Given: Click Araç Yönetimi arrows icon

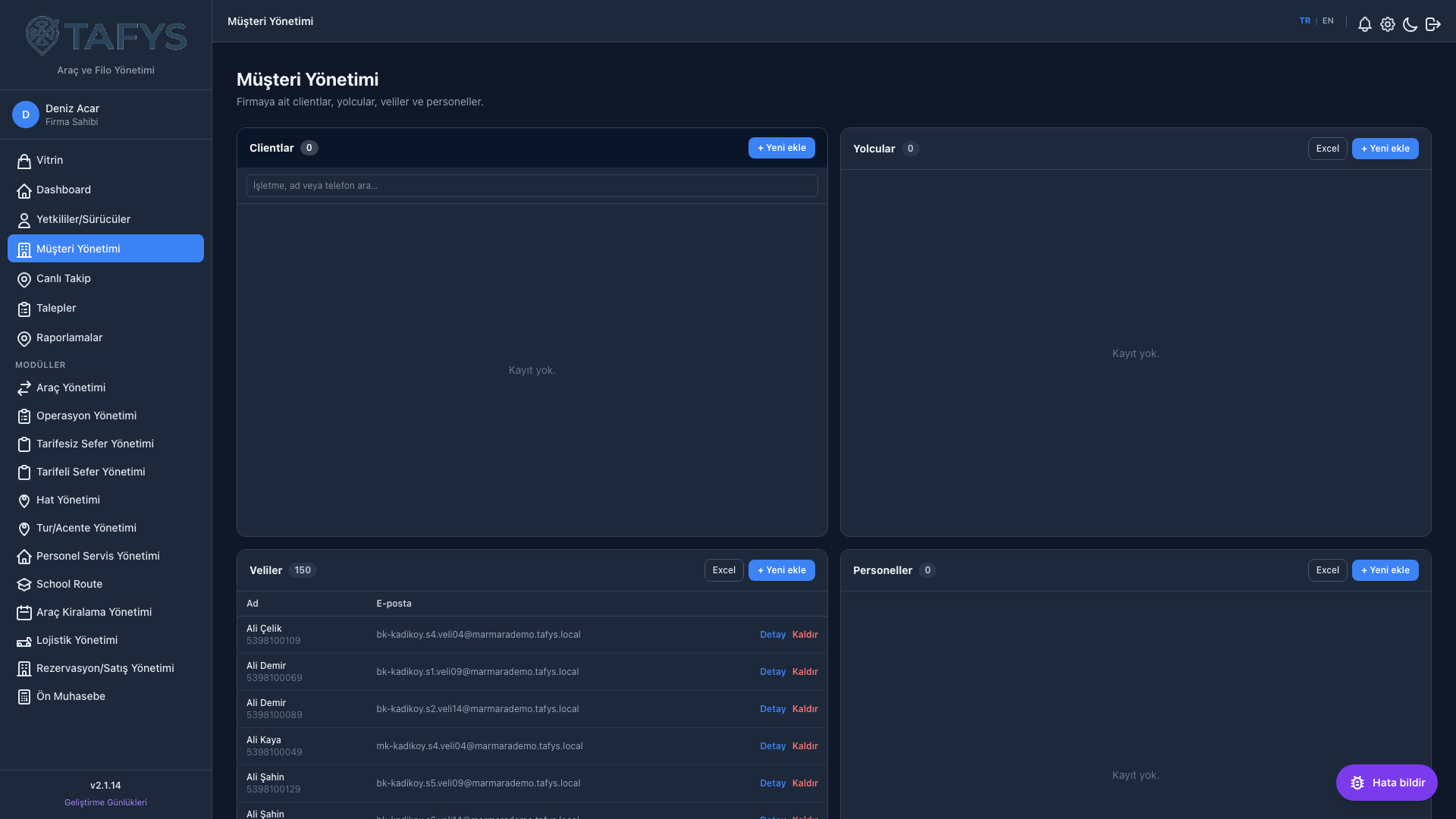Looking at the screenshot, I should tap(24, 388).
